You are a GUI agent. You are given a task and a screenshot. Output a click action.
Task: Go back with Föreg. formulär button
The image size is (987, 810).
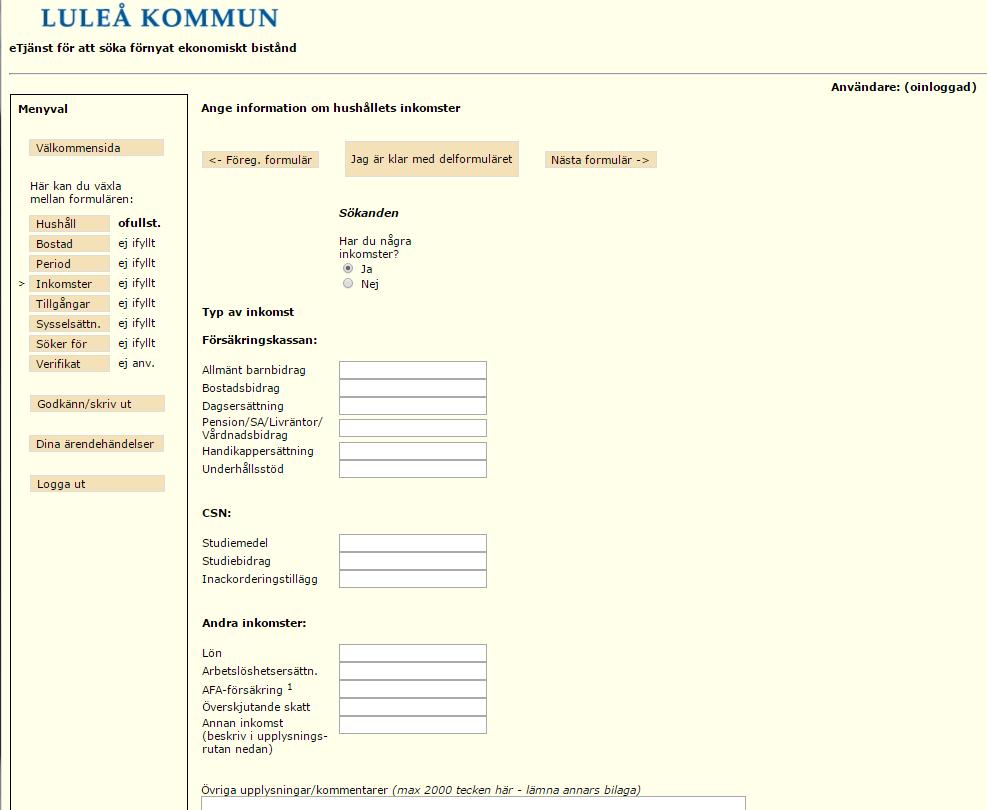click(x=261, y=160)
